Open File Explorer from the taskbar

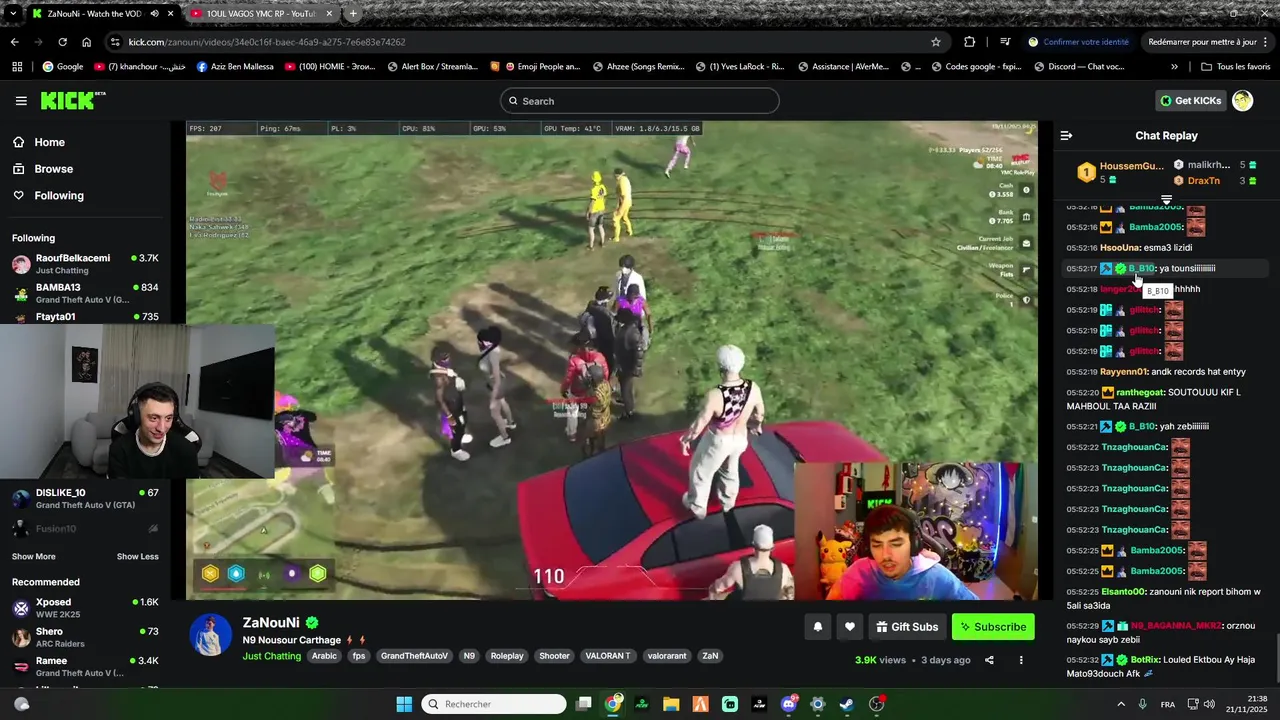pyautogui.click(x=671, y=704)
